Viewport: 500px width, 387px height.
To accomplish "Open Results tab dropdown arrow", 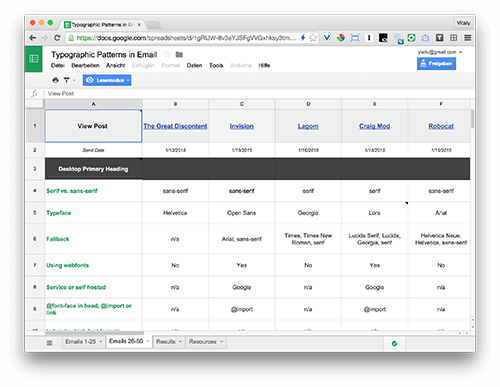I will click(180, 342).
